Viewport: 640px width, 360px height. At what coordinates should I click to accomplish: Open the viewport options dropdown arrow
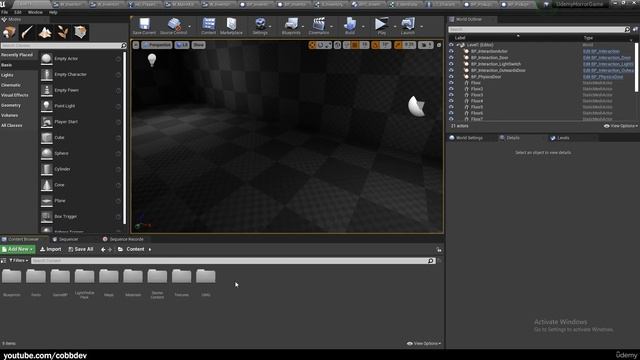point(136,45)
